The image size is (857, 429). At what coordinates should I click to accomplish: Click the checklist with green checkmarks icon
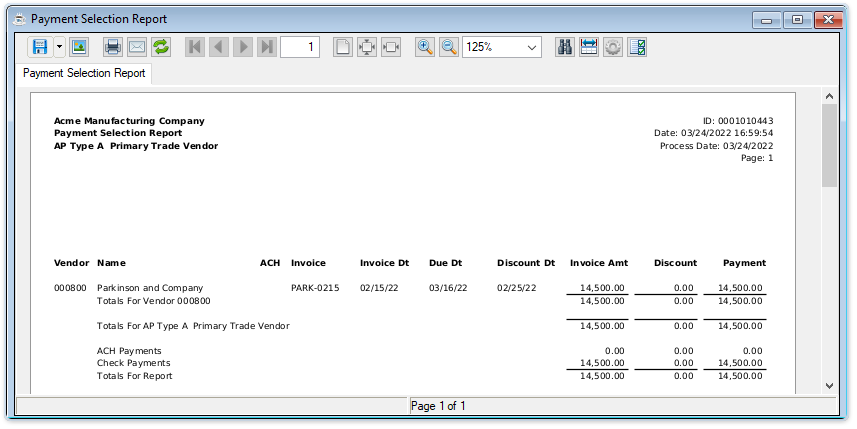(x=637, y=47)
